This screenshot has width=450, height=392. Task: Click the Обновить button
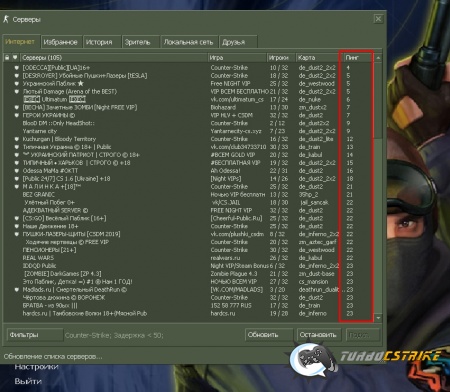(269, 335)
